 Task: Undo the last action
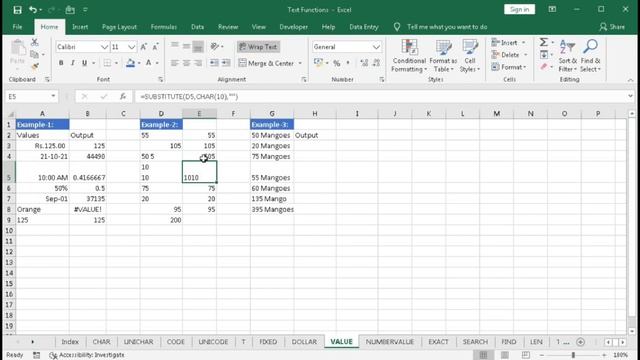coord(33,10)
